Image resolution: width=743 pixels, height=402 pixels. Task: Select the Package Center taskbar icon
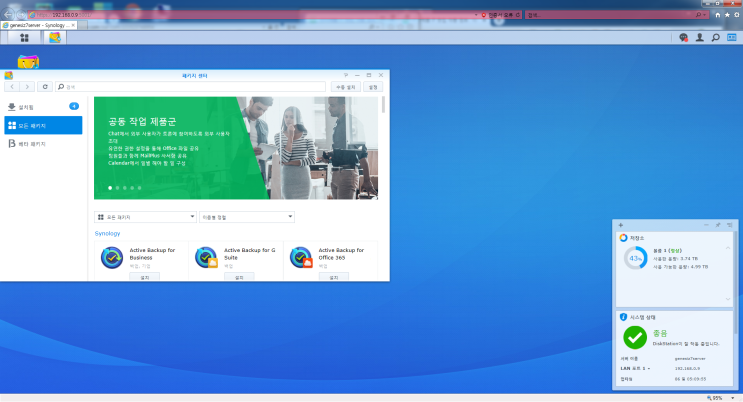click(x=55, y=37)
